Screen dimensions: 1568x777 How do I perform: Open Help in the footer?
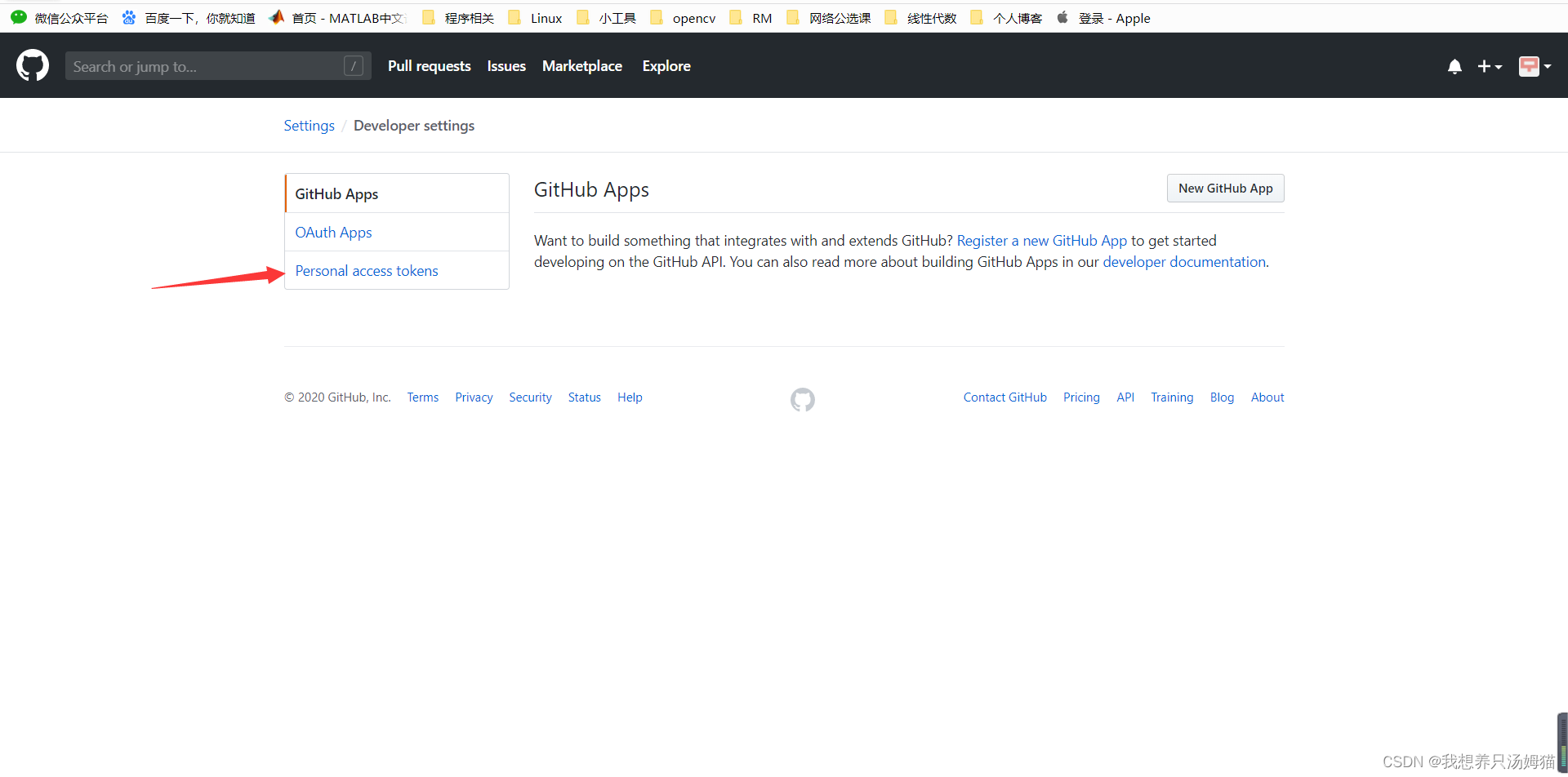click(x=630, y=397)
